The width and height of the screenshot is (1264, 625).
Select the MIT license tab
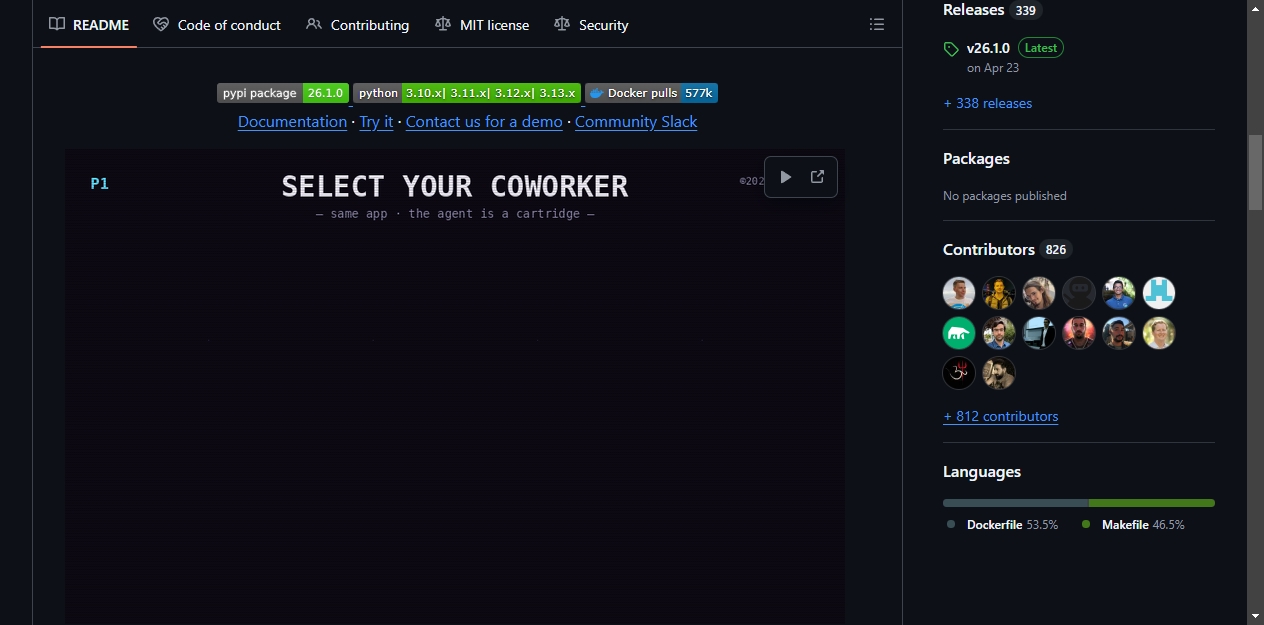482,25
